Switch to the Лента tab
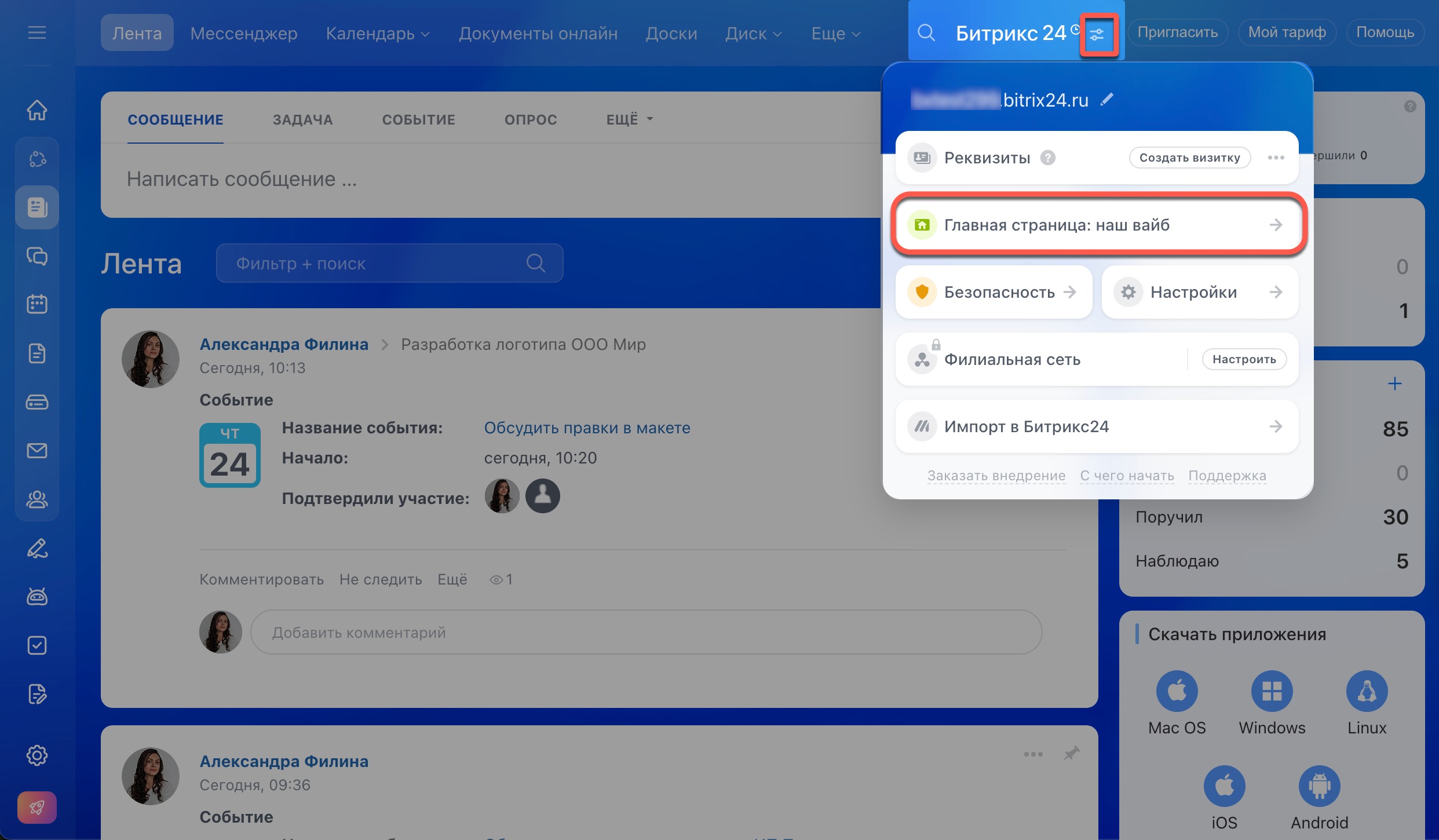This screenshot has width=1439, height=840. point(137,33)
